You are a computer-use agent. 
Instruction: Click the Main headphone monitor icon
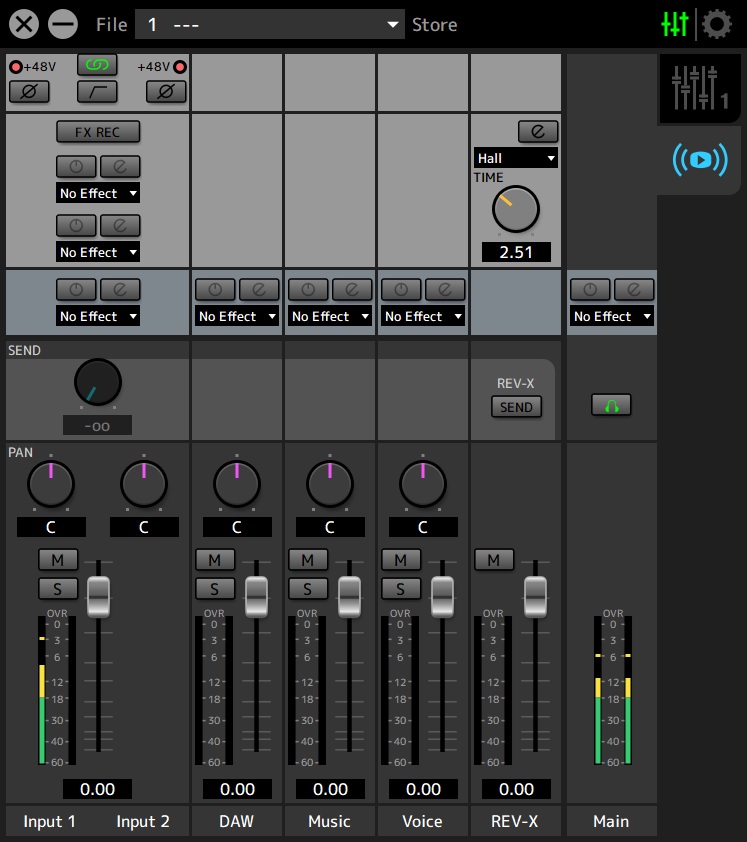(610, 405)
